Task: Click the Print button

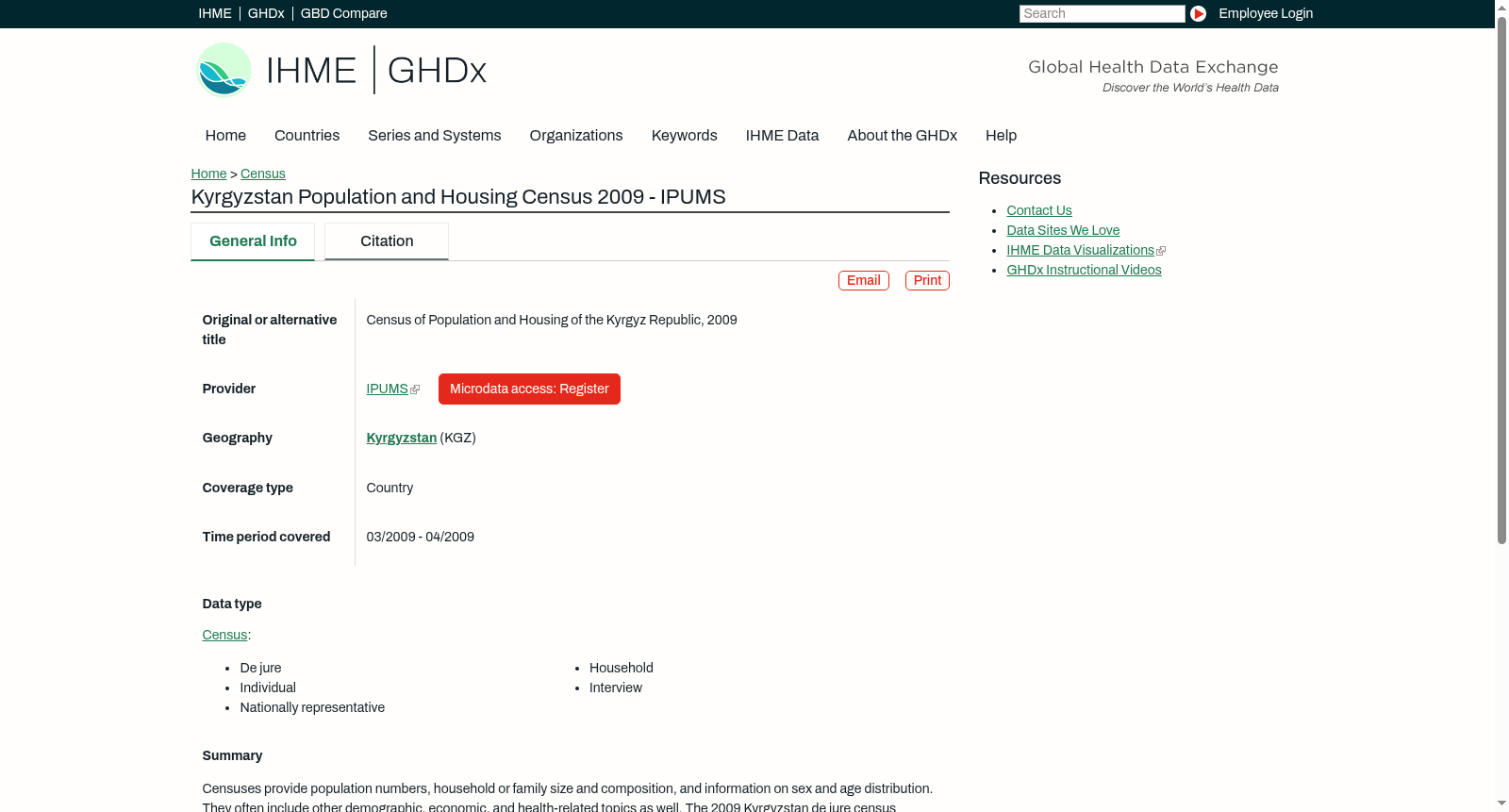Action: tap(927, 281)
